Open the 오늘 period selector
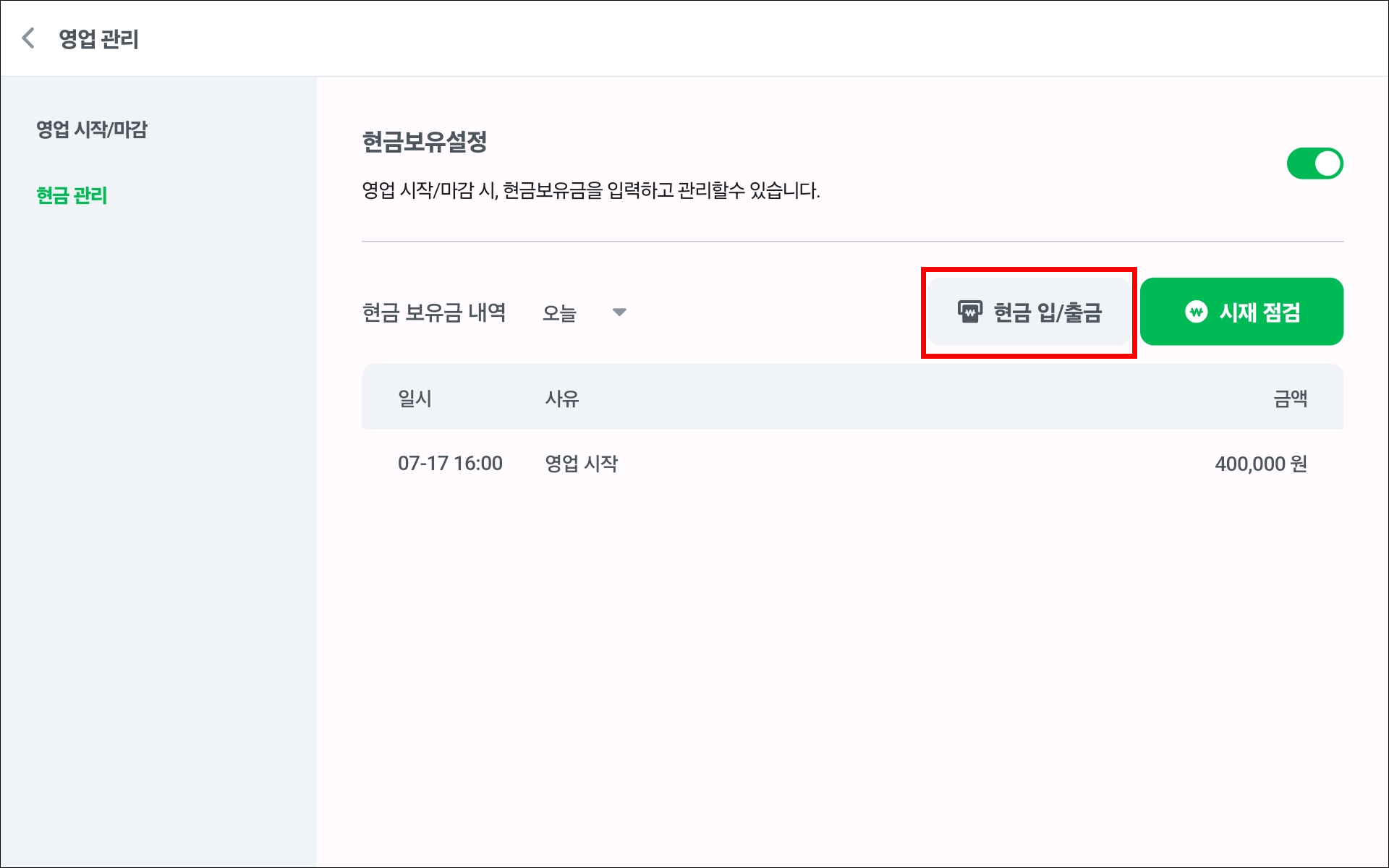Screen dimensions: 1389x868 click(x=585, y=312)
